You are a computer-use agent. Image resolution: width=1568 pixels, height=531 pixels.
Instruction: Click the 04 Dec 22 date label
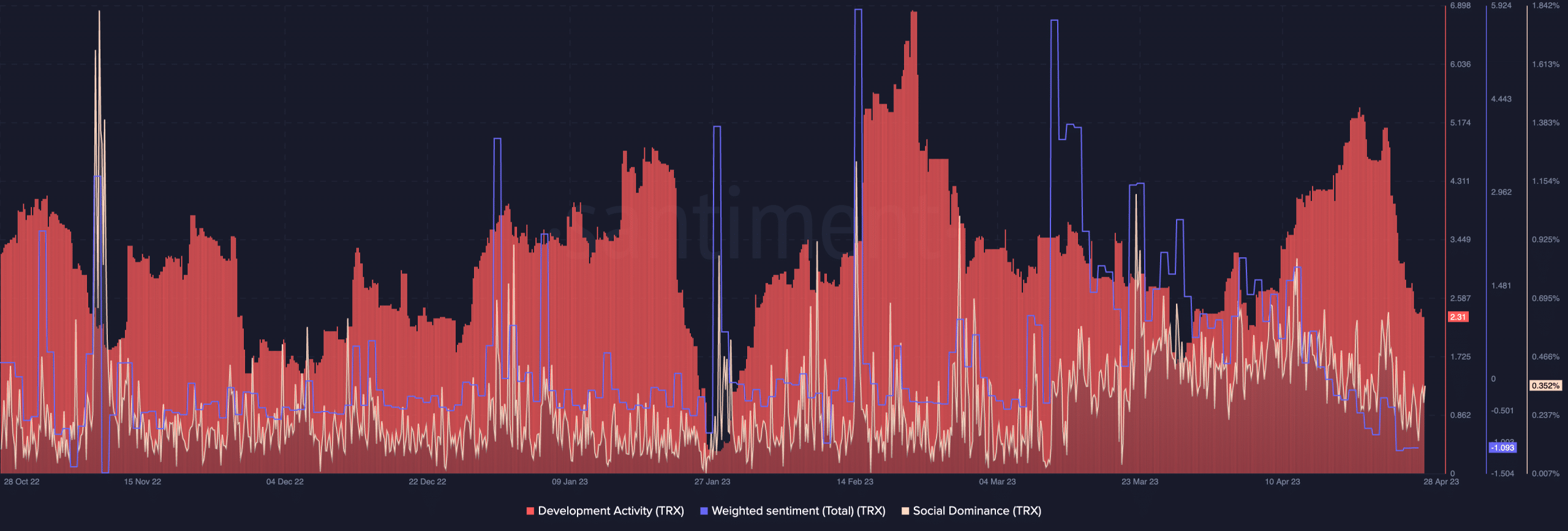(285, 482)
